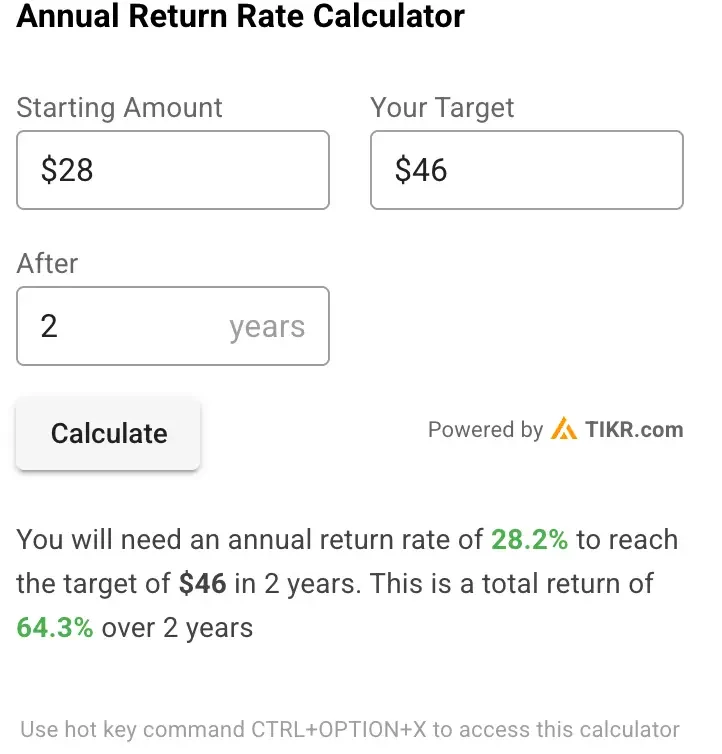Click the orange TIKR logo icon

[x=564, y=428]
